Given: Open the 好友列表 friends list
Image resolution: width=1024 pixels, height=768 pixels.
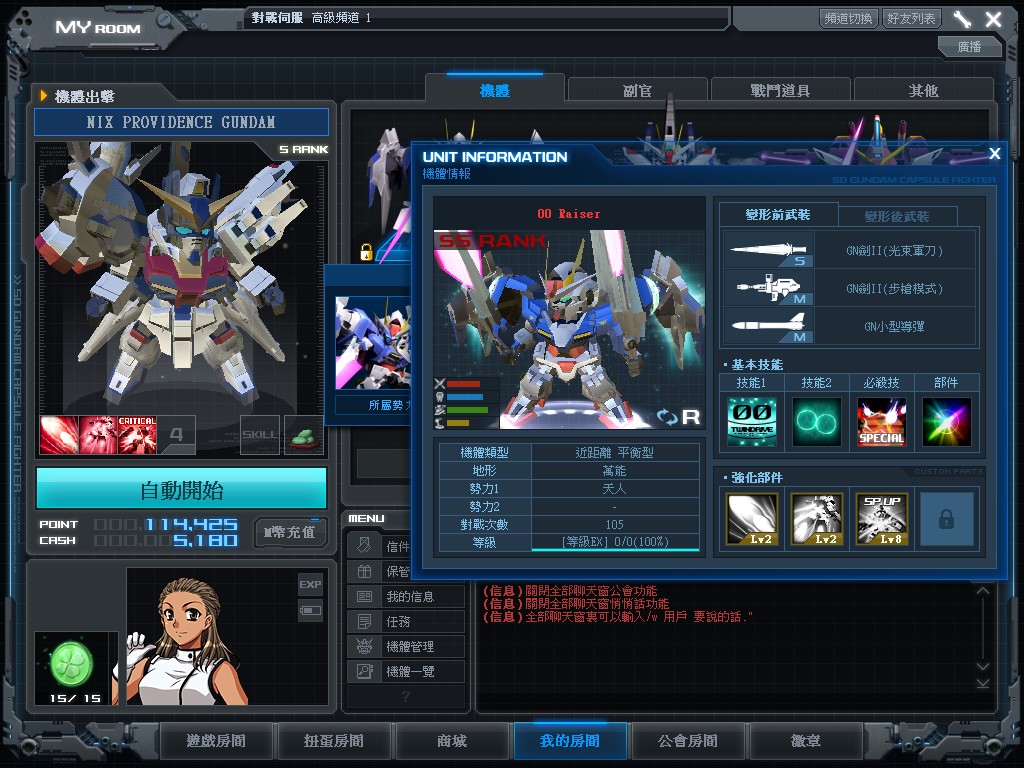Looking at the screenshot, I should tap(910, 18).
